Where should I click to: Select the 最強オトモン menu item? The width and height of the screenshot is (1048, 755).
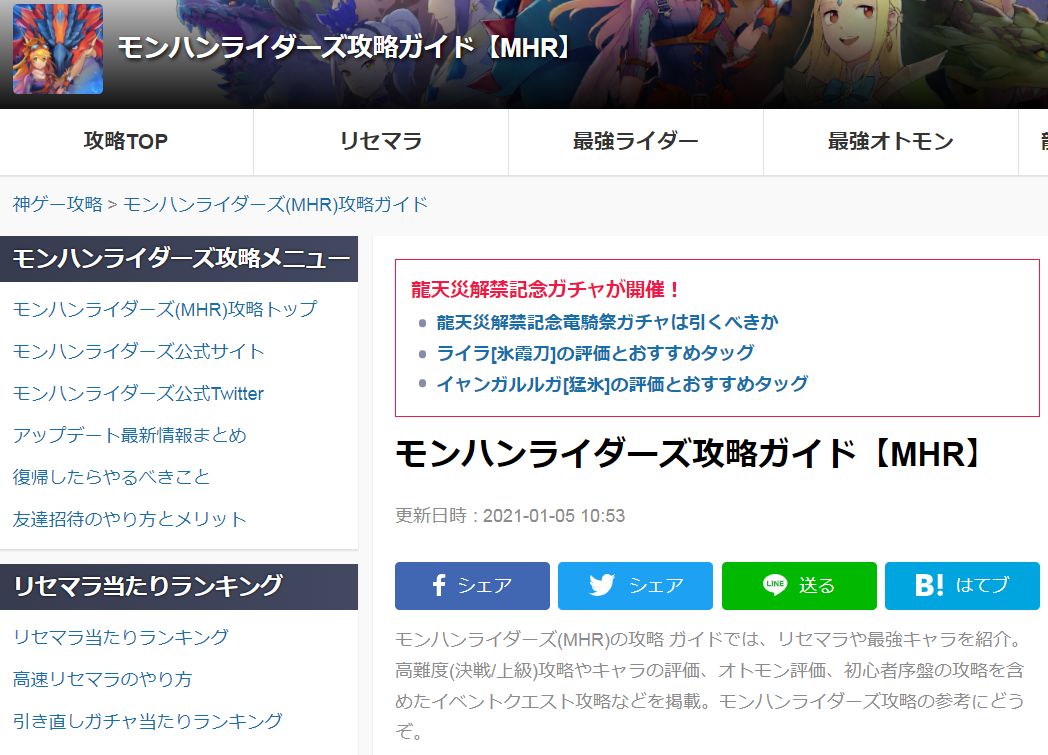click(x=889, y=142)
